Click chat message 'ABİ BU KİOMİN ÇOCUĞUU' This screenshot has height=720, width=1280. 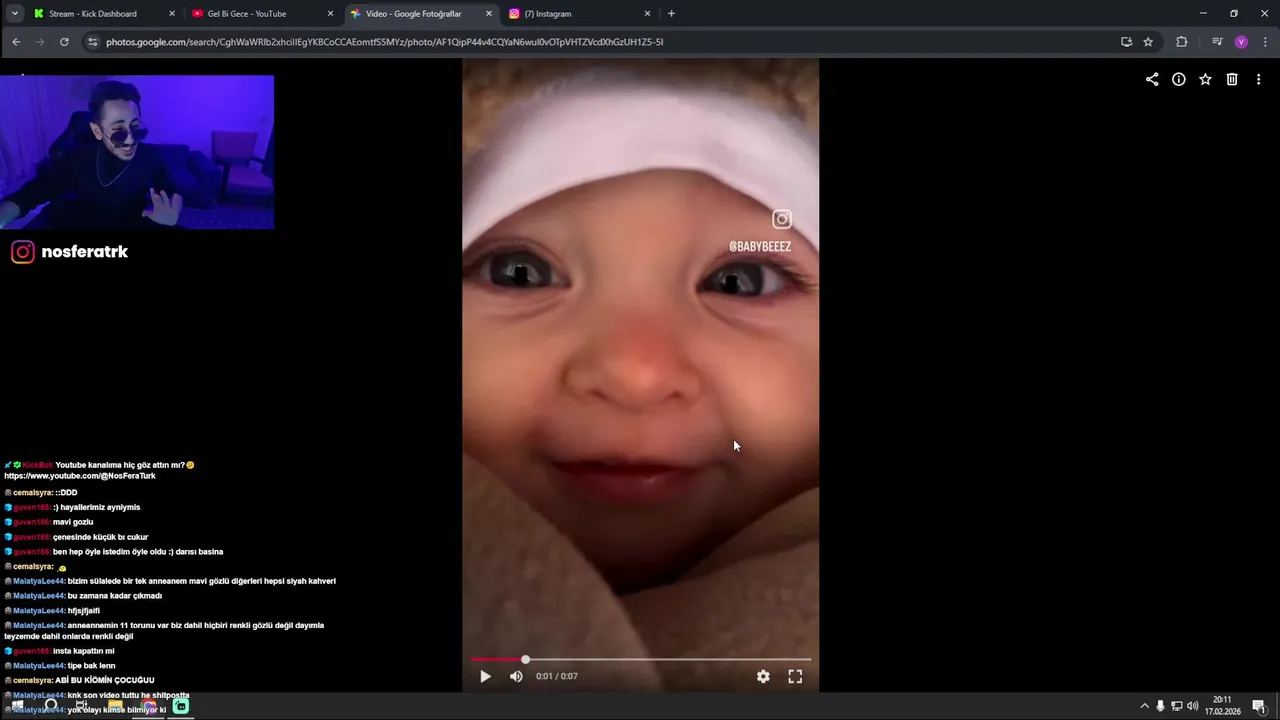(105, 680)
